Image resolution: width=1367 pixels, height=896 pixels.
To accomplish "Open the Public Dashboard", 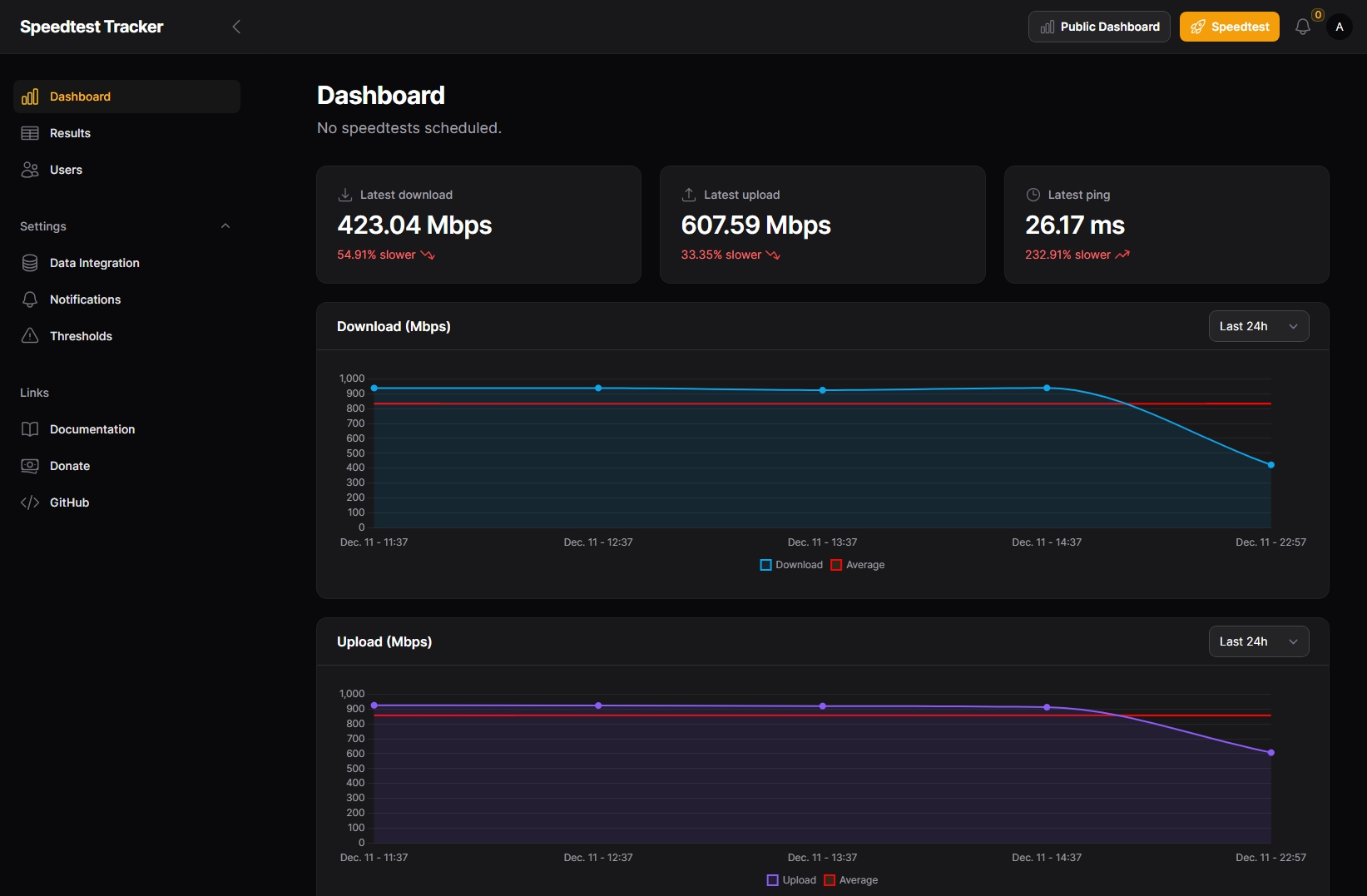I will [x=1098, y=26].
